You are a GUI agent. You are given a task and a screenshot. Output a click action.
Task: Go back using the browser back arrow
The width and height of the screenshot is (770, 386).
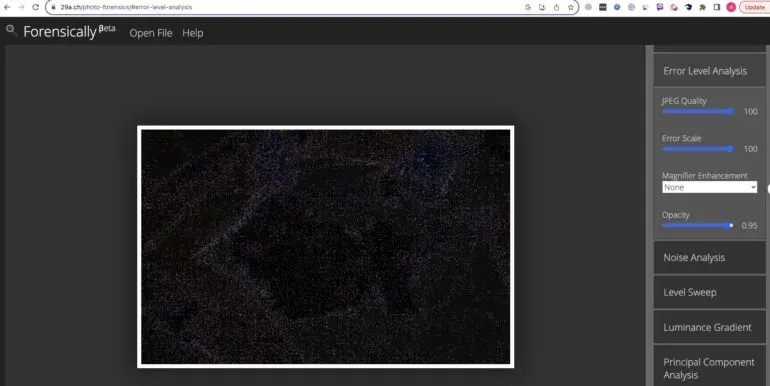7,7
